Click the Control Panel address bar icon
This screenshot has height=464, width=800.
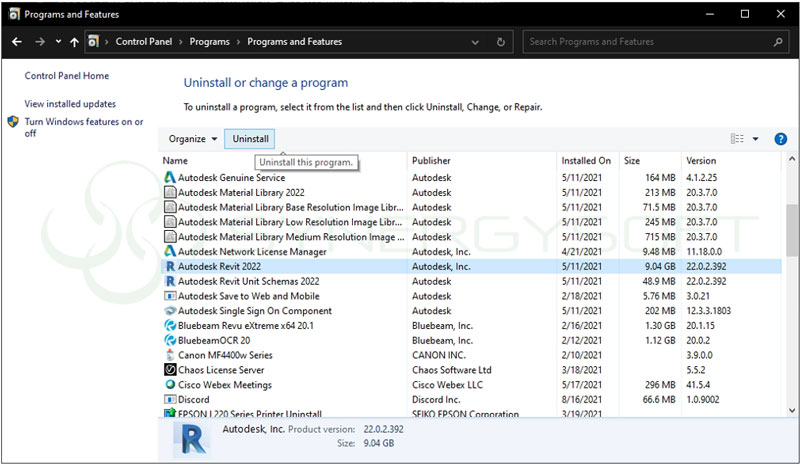tap(93, 41)
